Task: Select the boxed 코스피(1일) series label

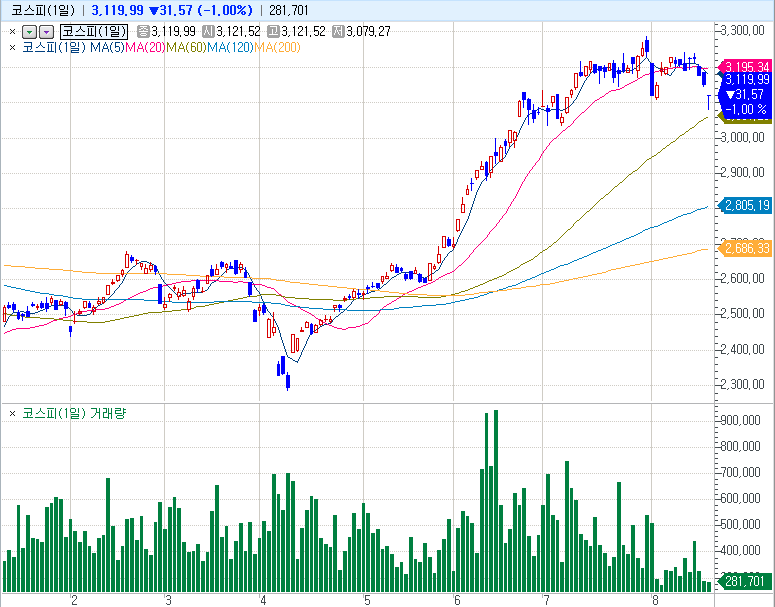Action: point(94,32)
